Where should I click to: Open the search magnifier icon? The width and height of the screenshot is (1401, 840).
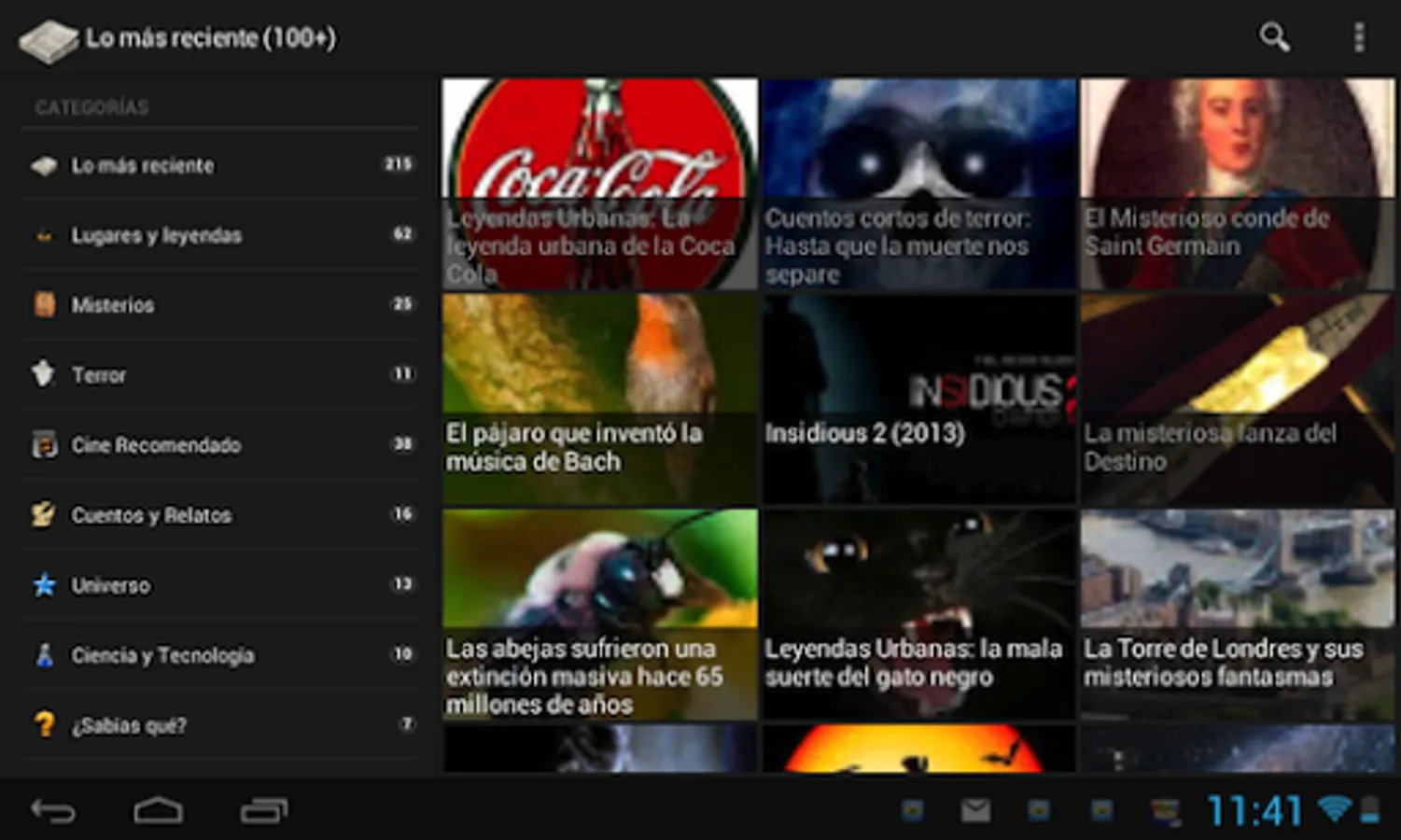click(x=1274, y=37)
